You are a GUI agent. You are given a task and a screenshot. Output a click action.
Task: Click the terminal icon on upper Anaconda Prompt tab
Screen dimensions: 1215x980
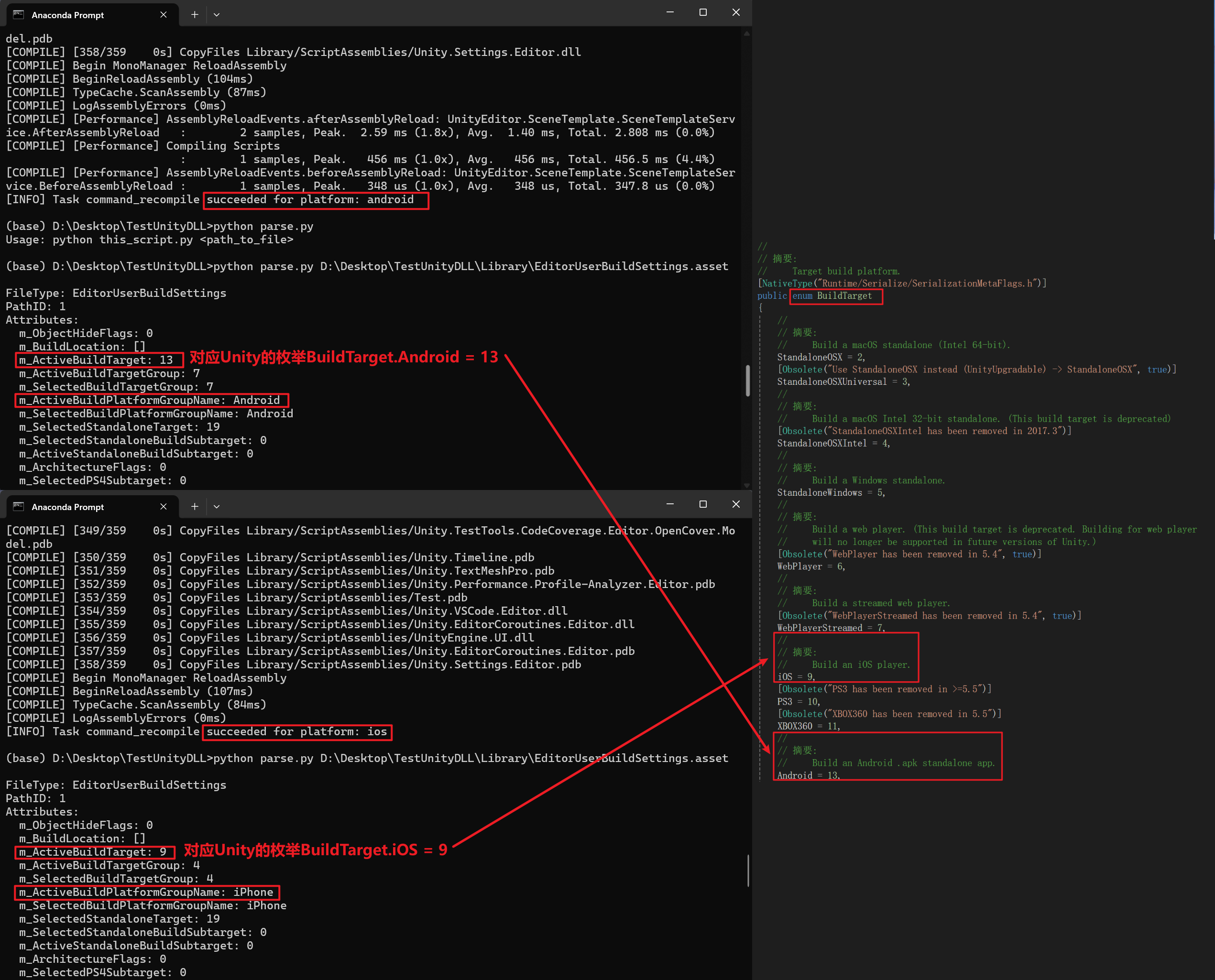tap(19, 15)
